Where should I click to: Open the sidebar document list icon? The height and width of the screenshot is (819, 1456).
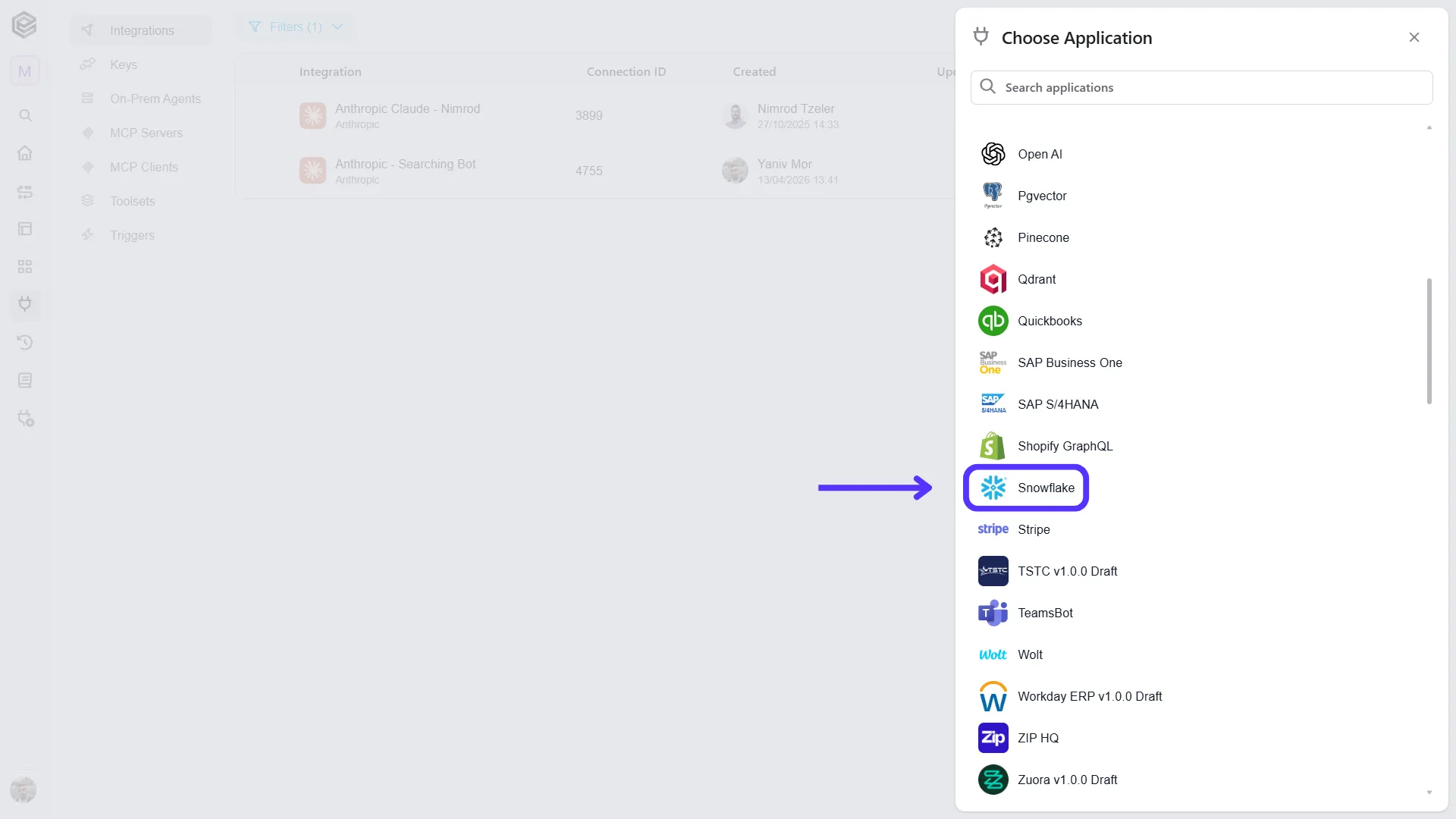coord(25,380)
